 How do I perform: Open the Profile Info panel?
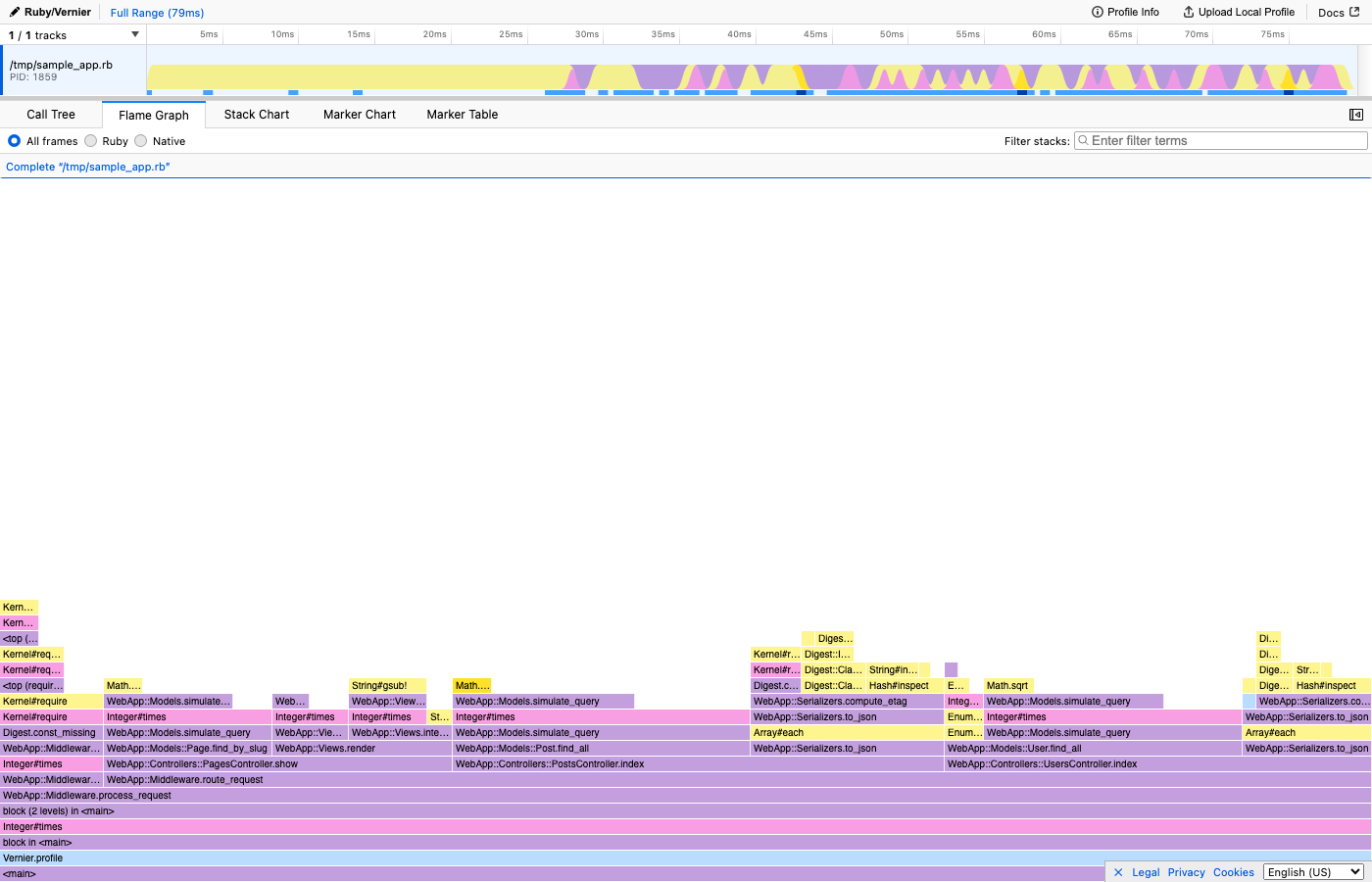click(1125, 13)
